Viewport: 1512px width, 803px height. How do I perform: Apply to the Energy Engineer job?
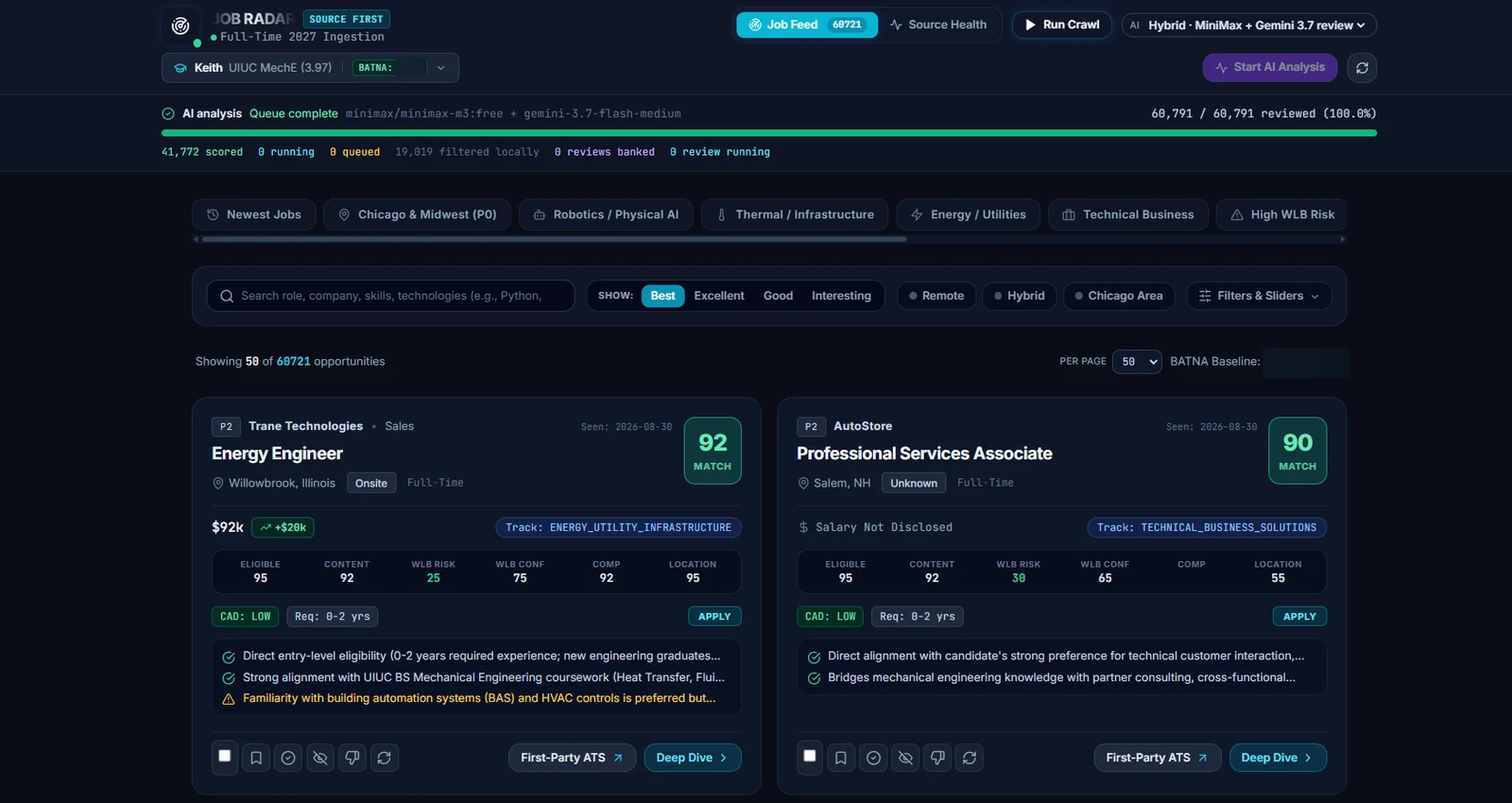(x=714, y=616)
